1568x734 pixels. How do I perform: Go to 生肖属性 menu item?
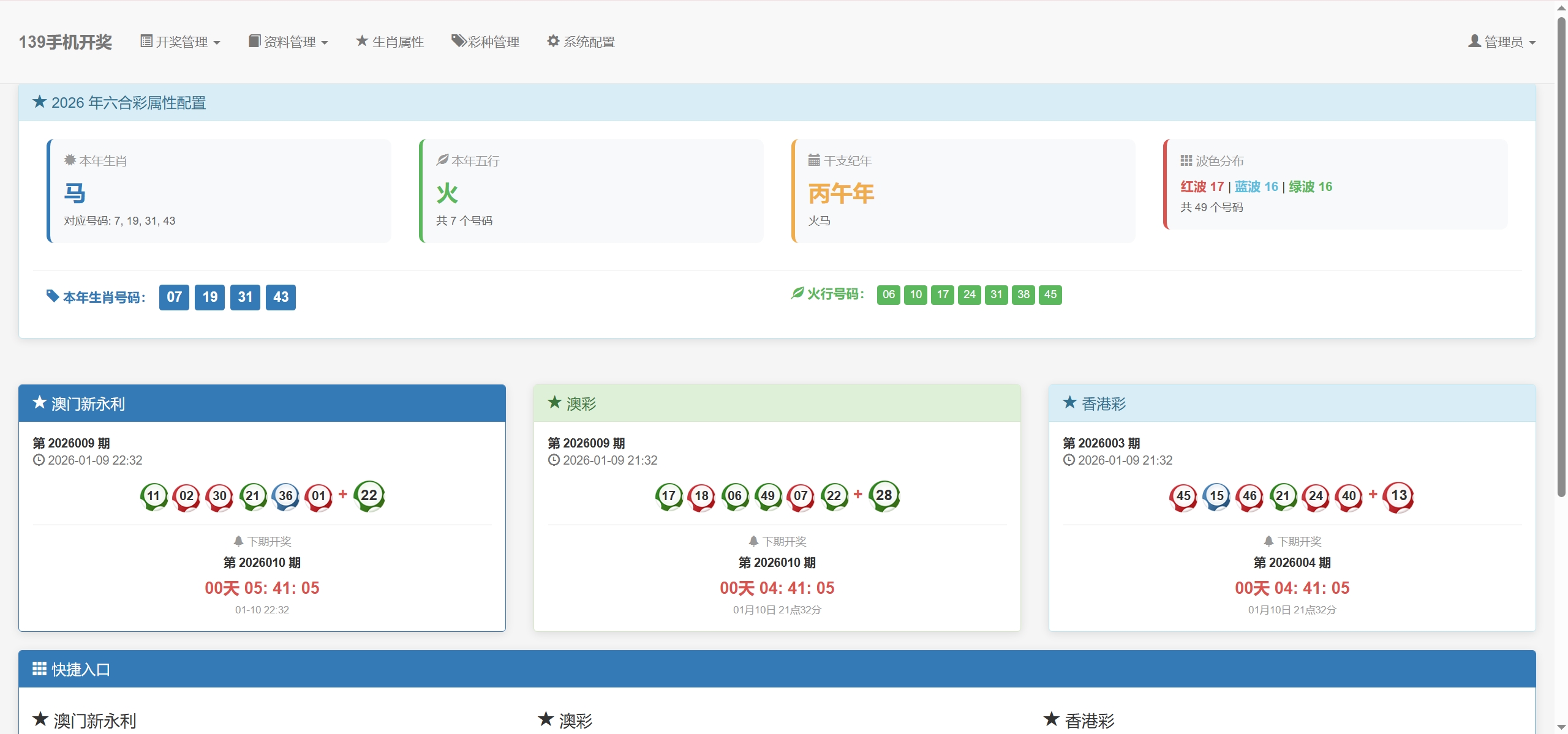click(398, 42)
